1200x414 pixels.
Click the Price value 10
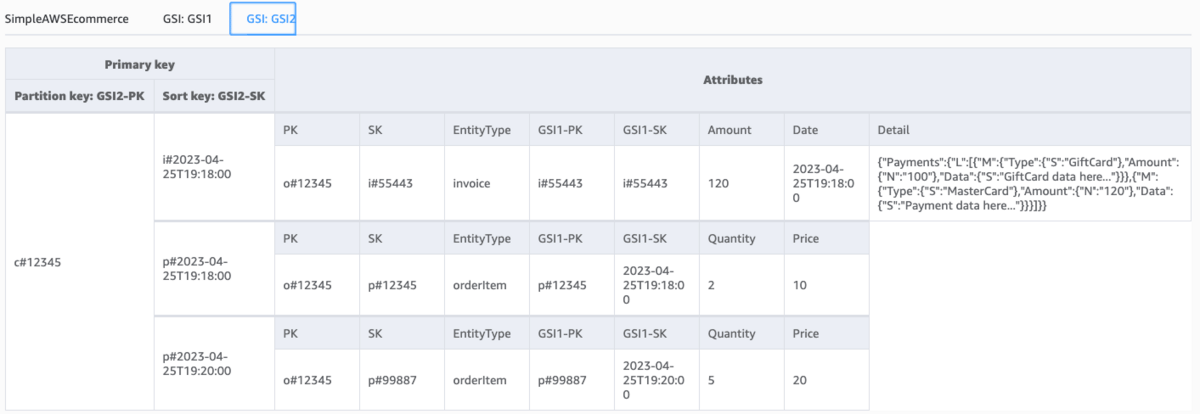tap(798, 285)
